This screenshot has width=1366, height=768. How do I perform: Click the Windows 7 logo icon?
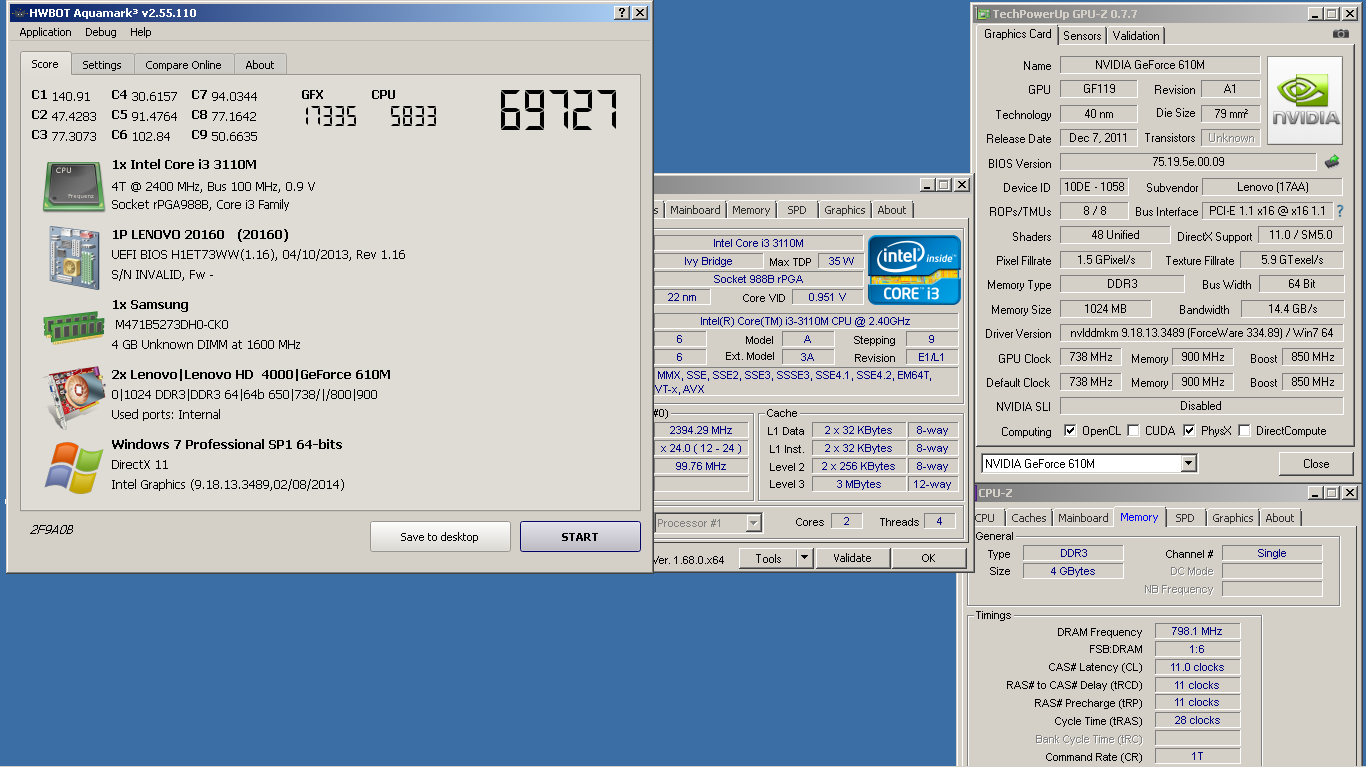[74, 467]
